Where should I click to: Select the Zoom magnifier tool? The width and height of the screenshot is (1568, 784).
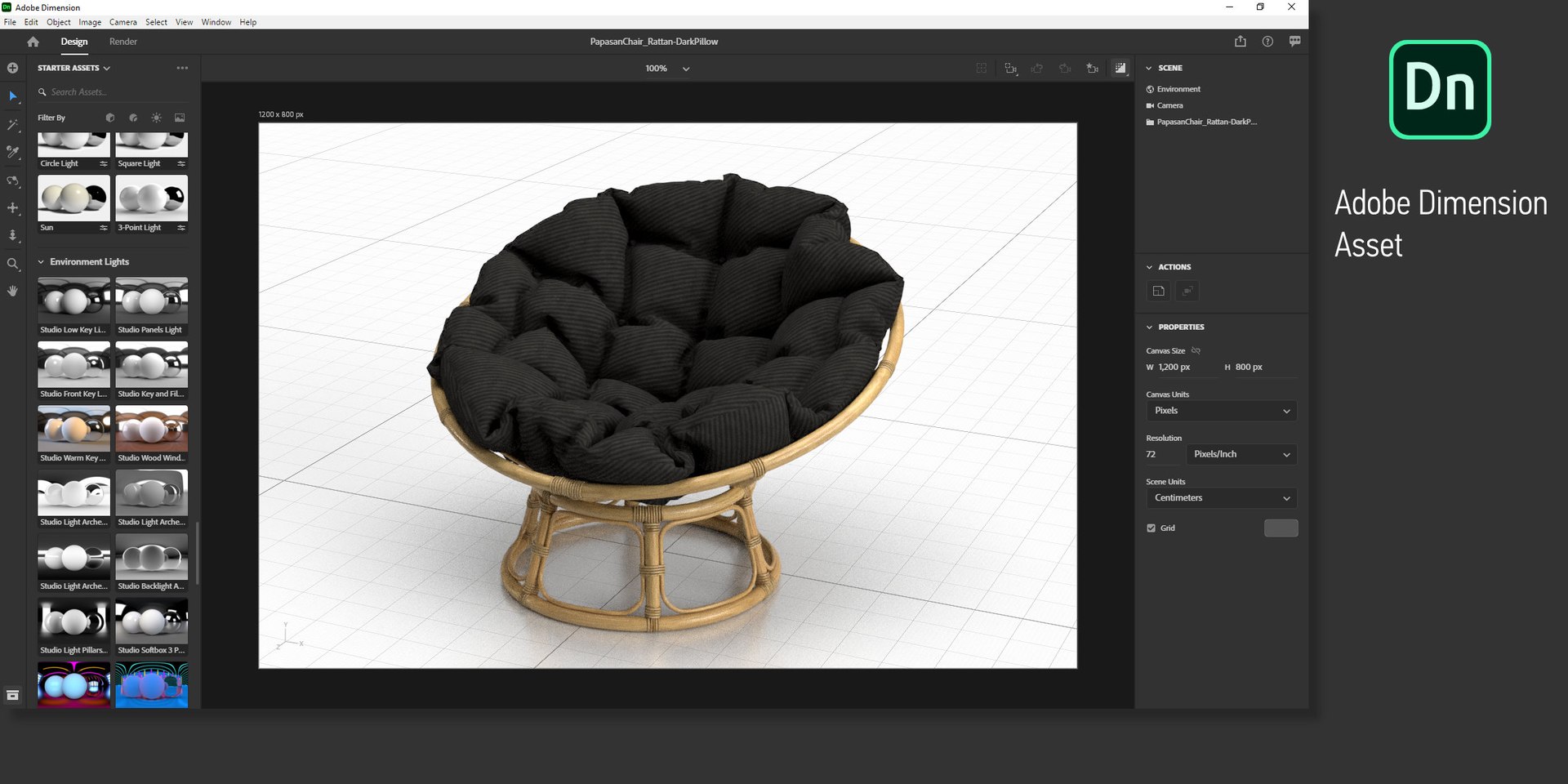[12, 264]
